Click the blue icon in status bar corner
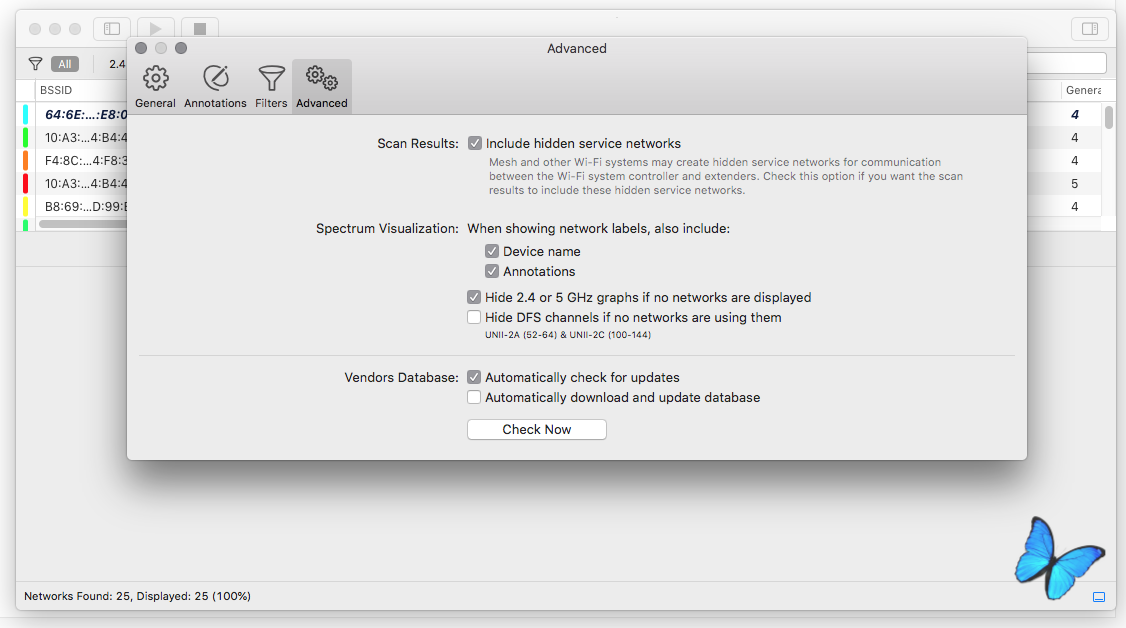 tap(1099, 597)
